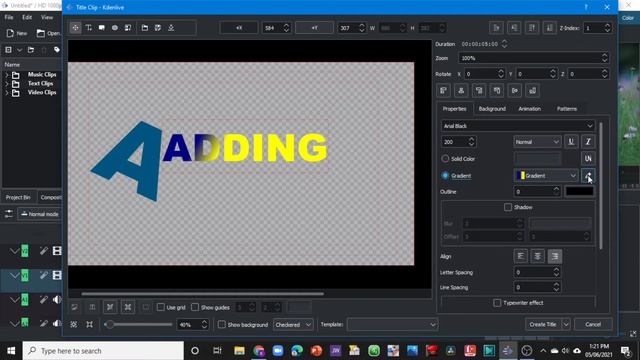The image size is (640, 360).
Task: Toggle underline text formatting
Action: click(x=571, y=142)
